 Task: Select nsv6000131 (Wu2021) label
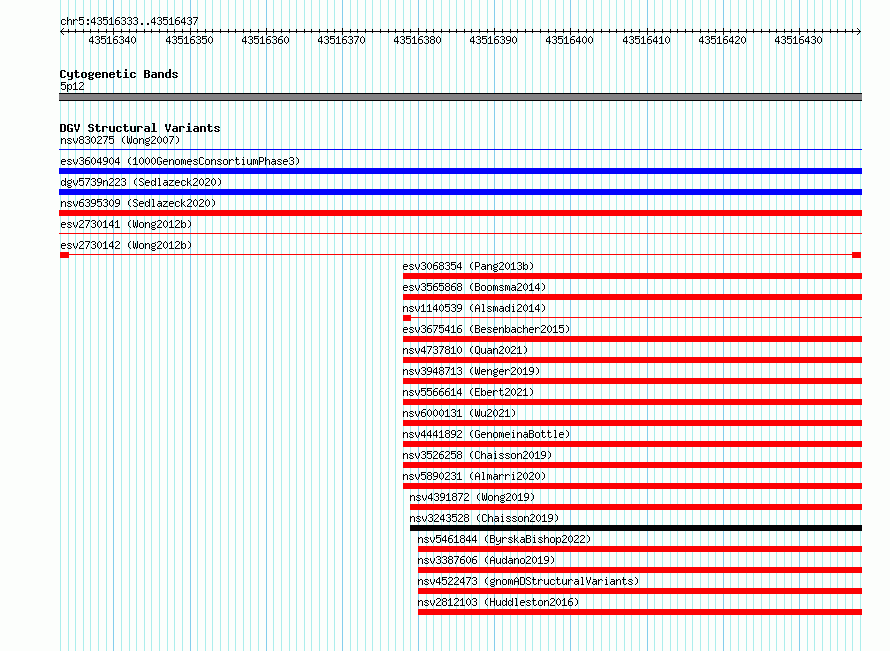(459, 413)
